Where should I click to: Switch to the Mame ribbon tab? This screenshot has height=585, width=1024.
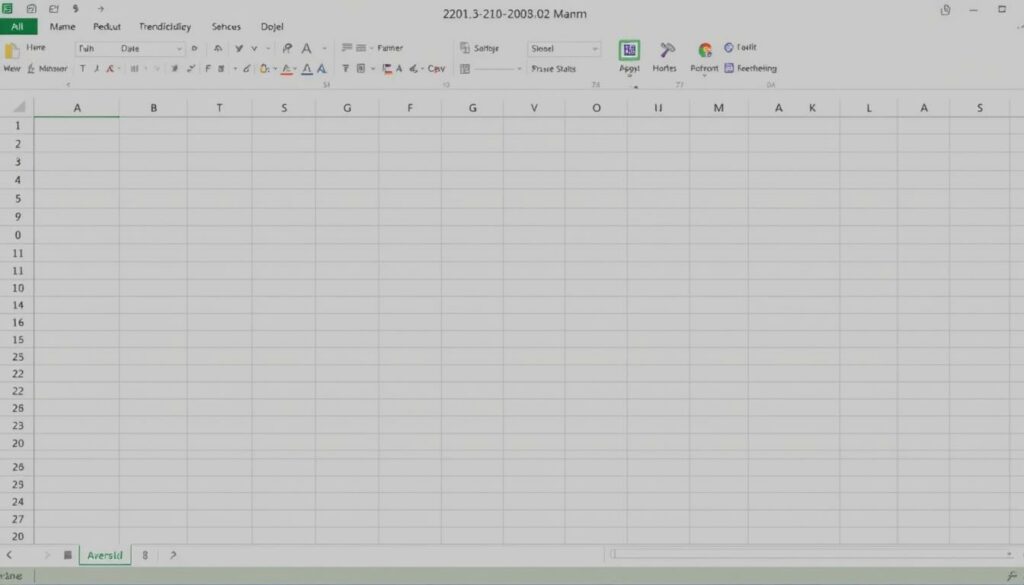62,27
